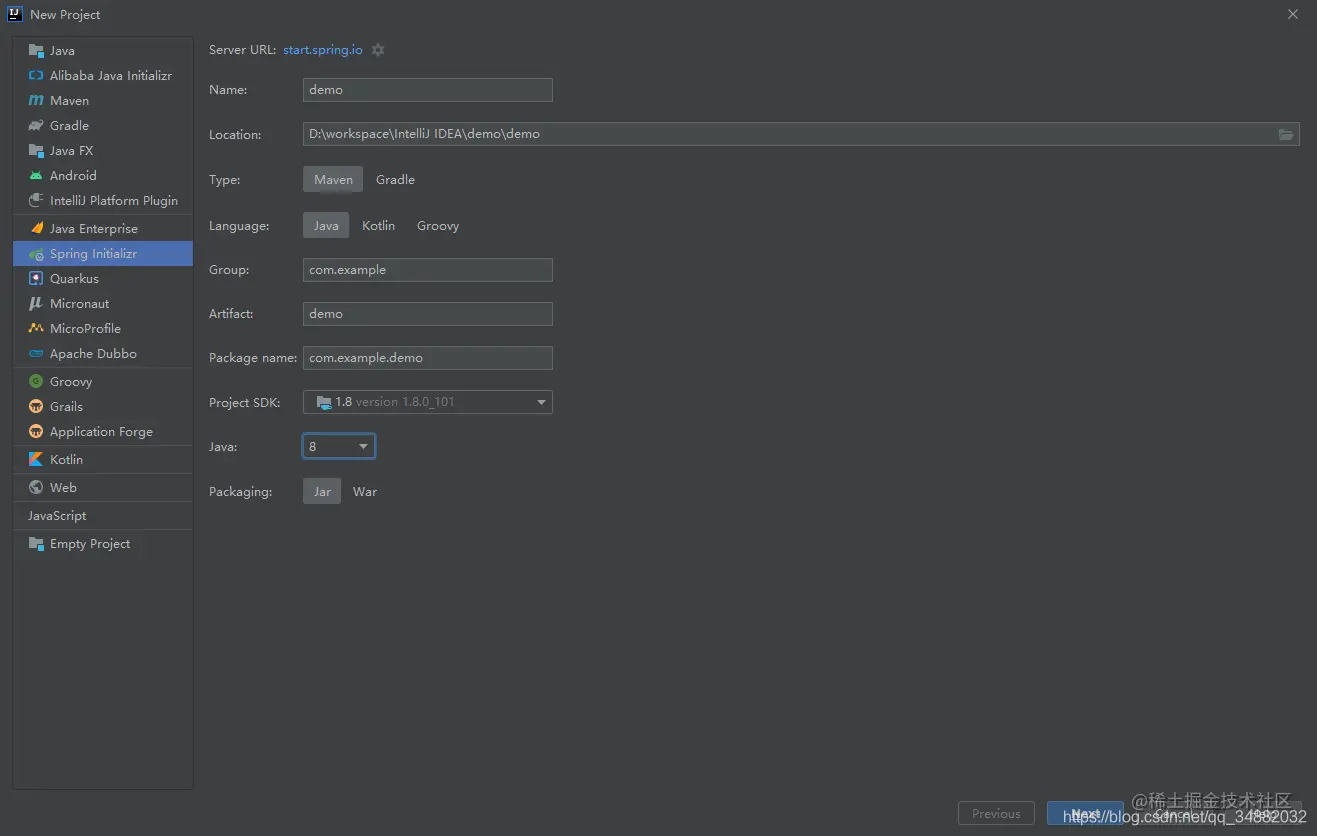Click the Package name field
The width and height of the screenshot is (1317, 836).
click(428, 358)
